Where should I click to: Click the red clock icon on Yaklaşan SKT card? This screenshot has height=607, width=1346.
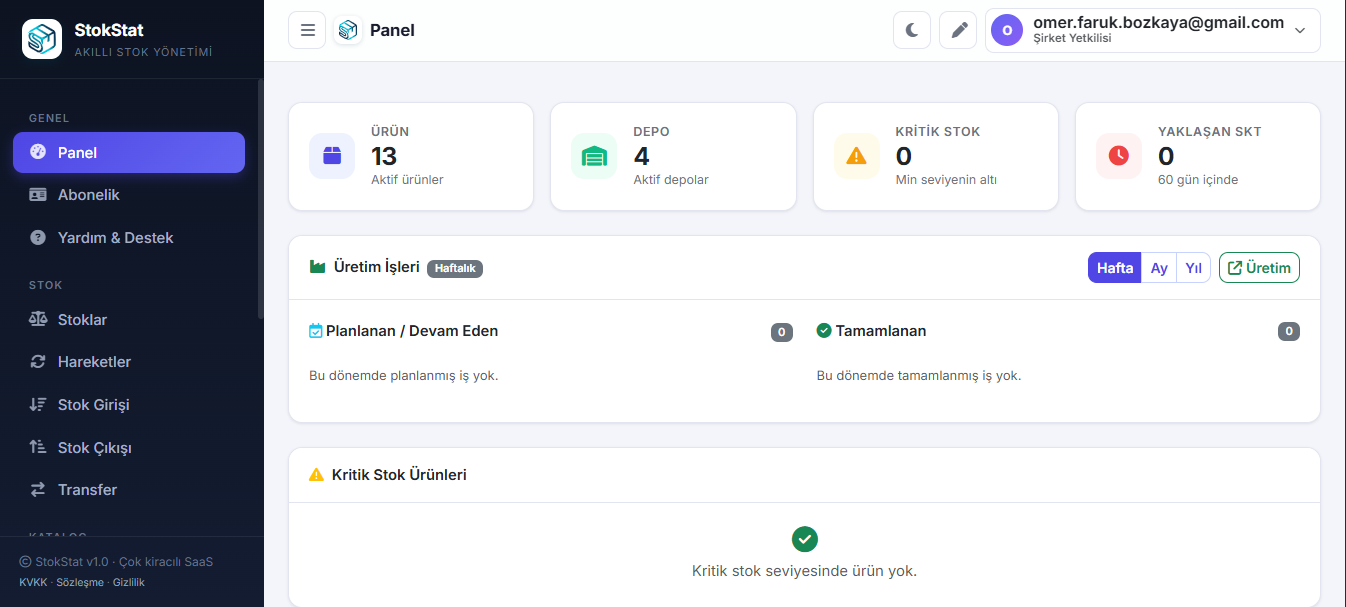pyautogui.click(x=1119, y=156)
